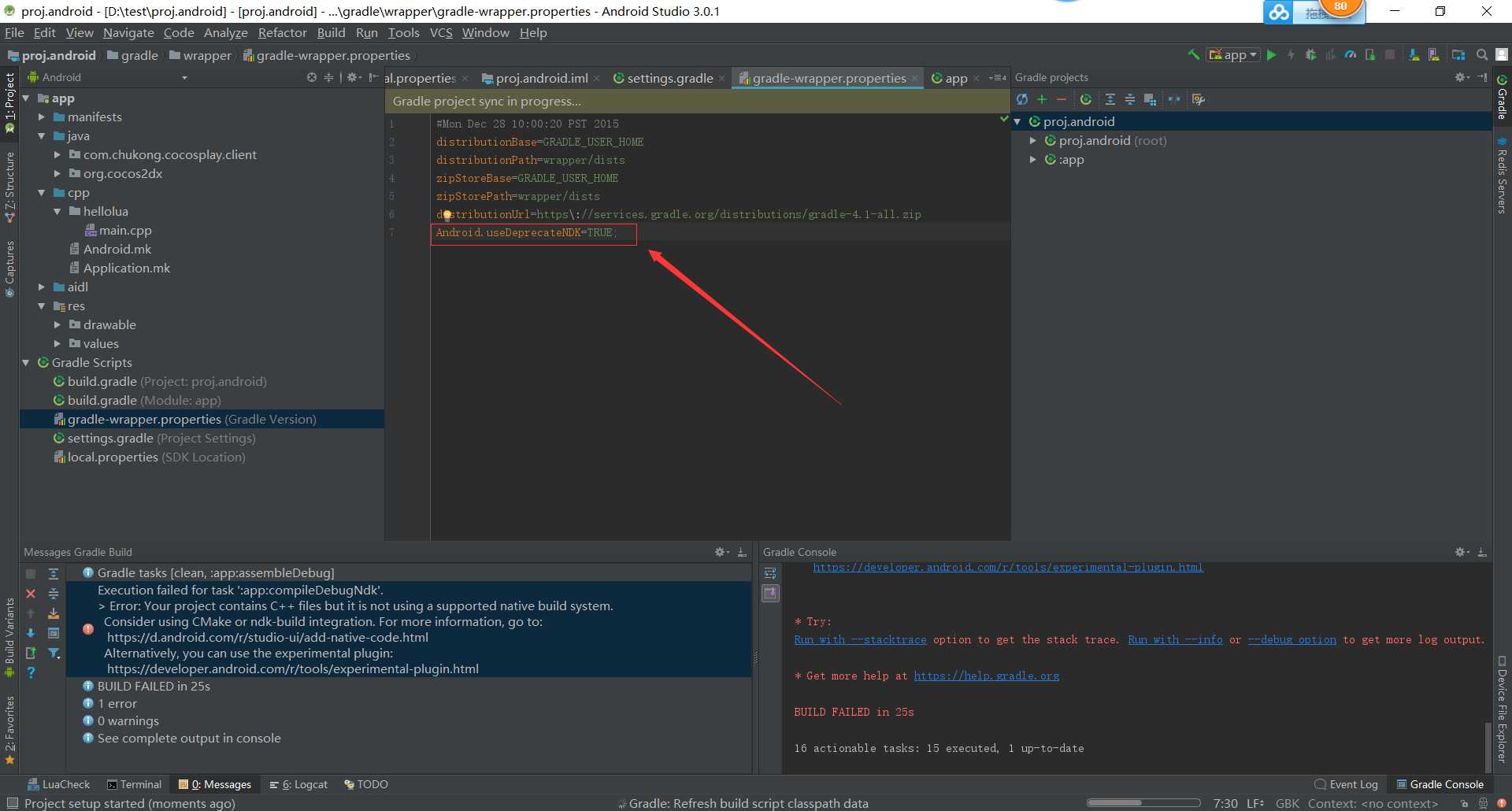Open the filter funnel dropdown in Messages
Image resolution: width=1512 pixels, height=811 pixels.
[x=54, y=653]
